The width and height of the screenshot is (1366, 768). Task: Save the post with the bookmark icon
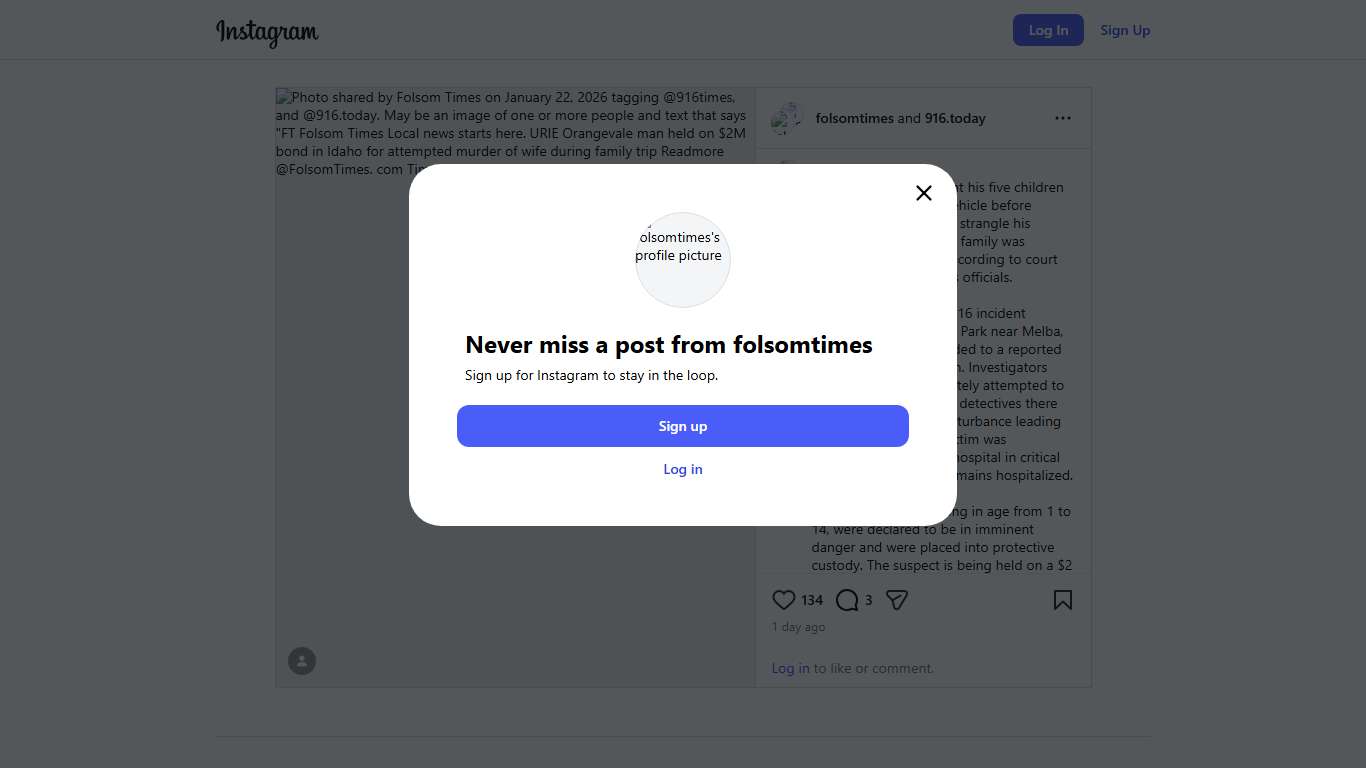click(1063, 600)
